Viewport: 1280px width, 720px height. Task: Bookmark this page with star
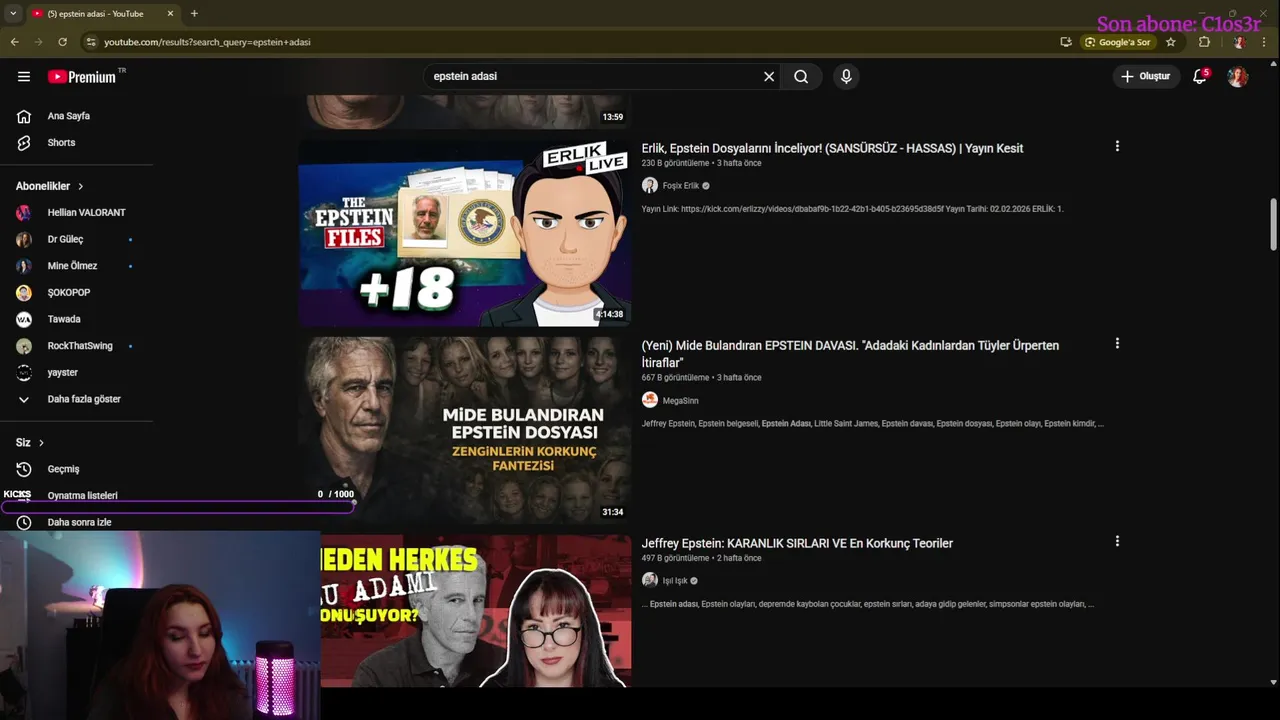point(1171,42)
